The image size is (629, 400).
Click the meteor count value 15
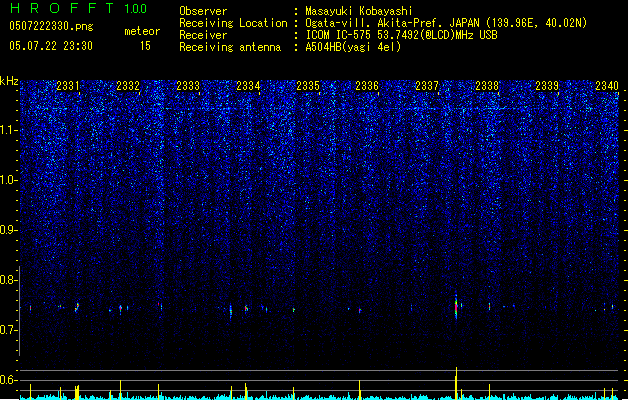(x=145, y=46)
